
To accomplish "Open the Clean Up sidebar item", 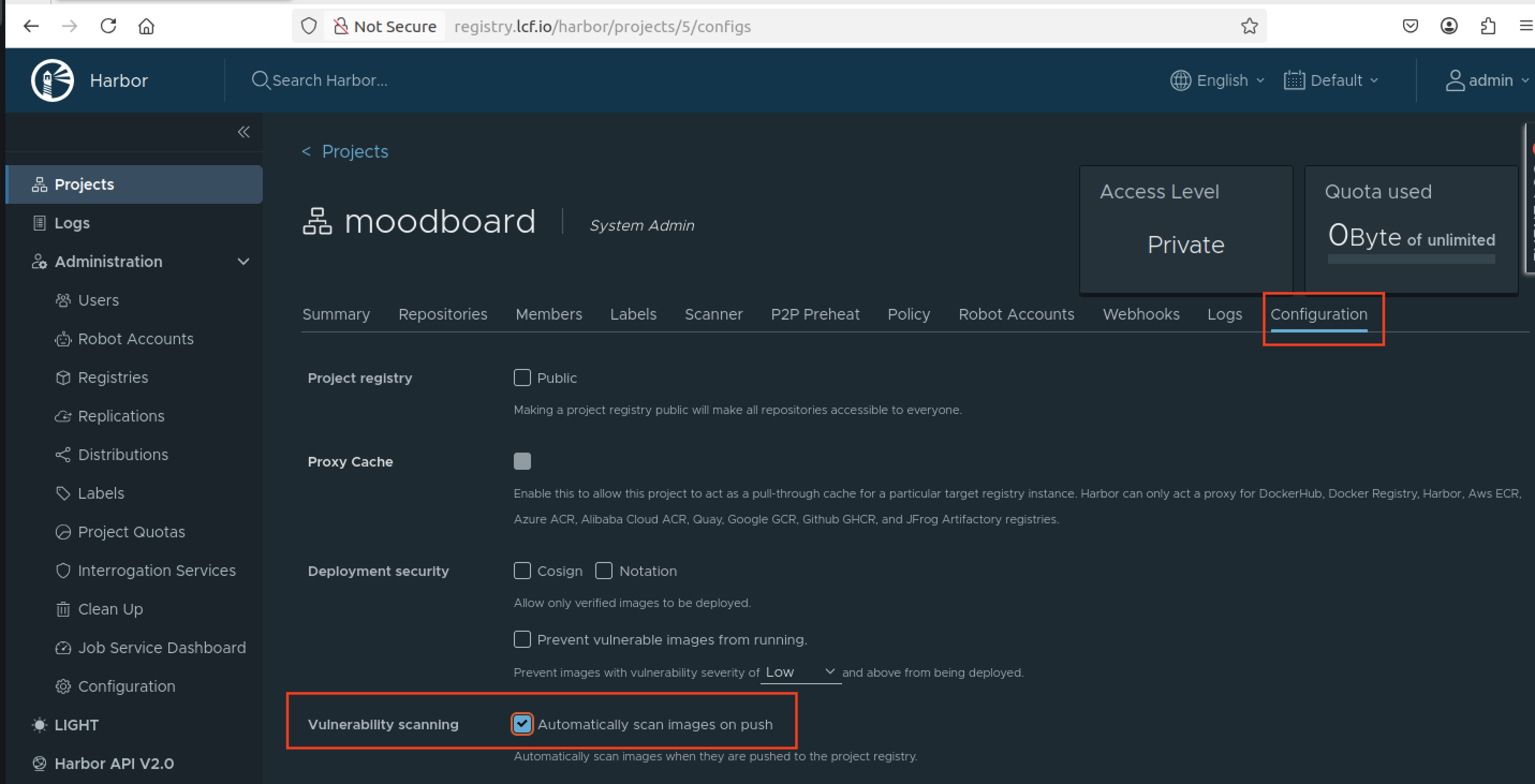I will point(110,609).
